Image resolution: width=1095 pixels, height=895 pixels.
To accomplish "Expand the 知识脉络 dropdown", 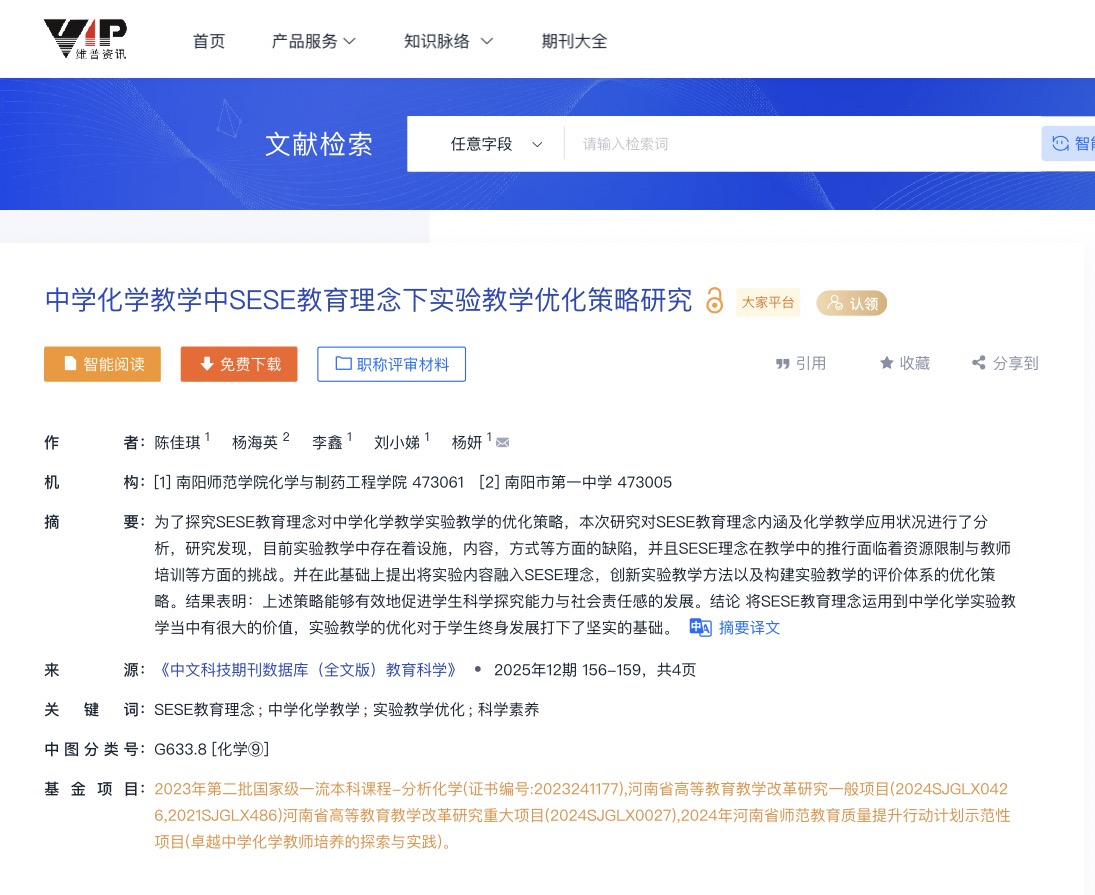I will pyautogui.click(x=448, y=41).
